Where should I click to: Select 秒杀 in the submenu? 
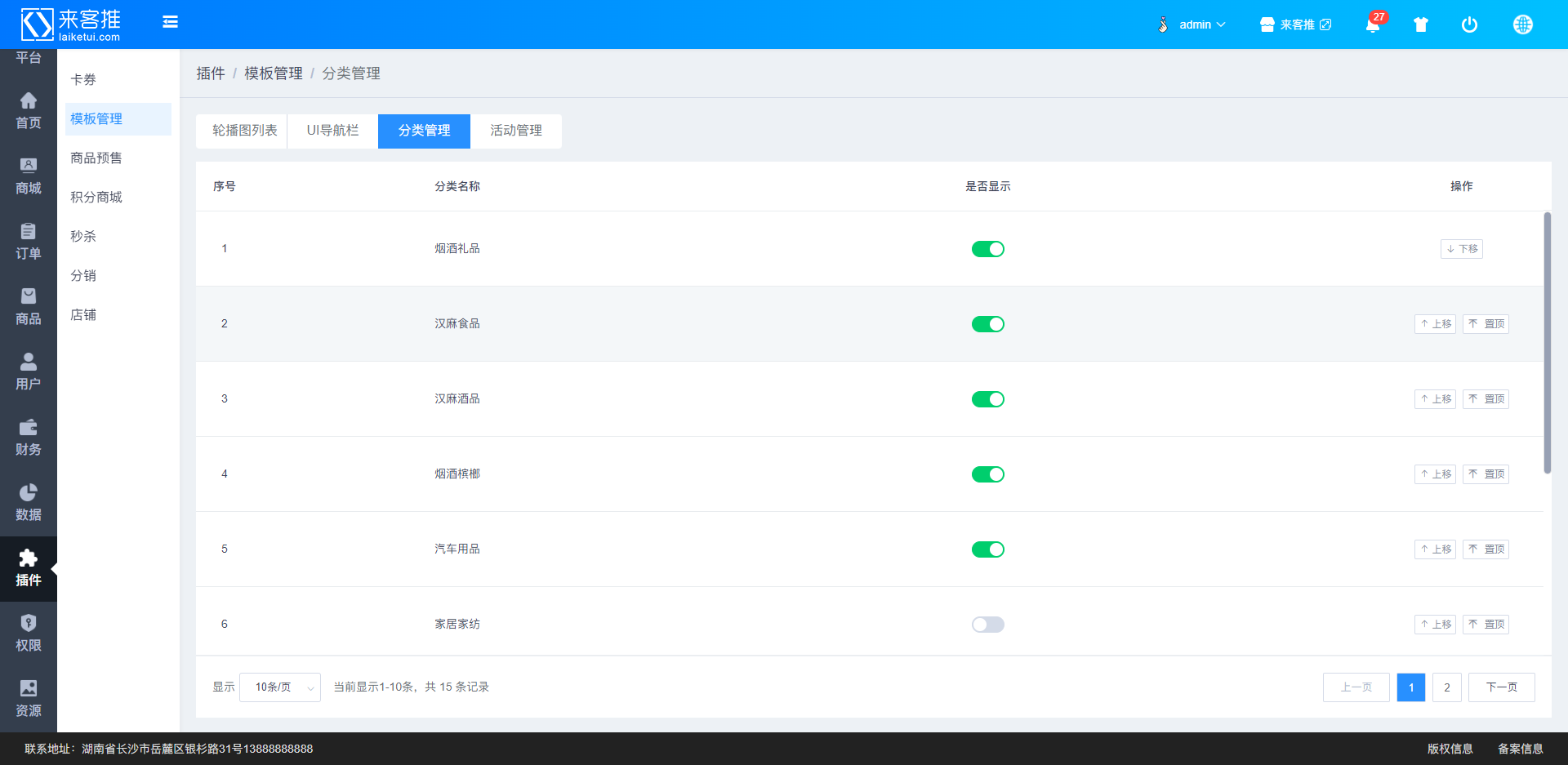(x=118, y=237)
